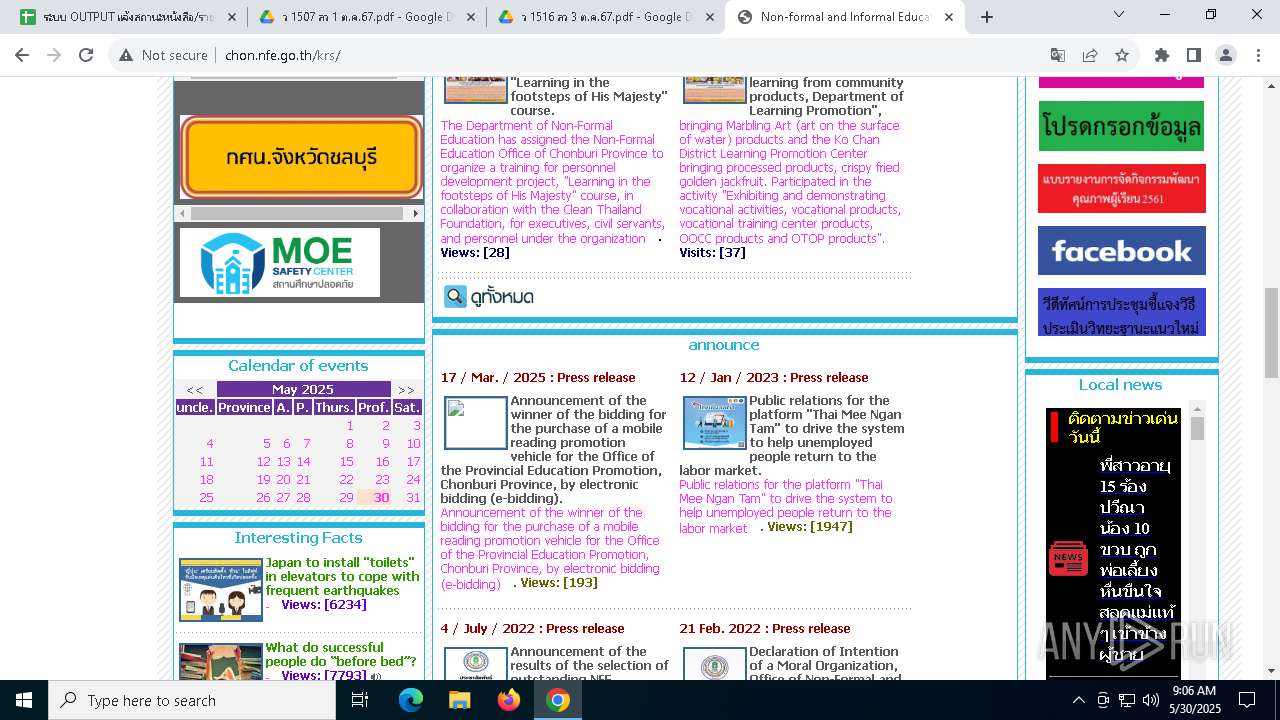Screen dimensions: 1280x720
Task: Open the Chrome three-dot menu
Action: tap(1258, 55)
